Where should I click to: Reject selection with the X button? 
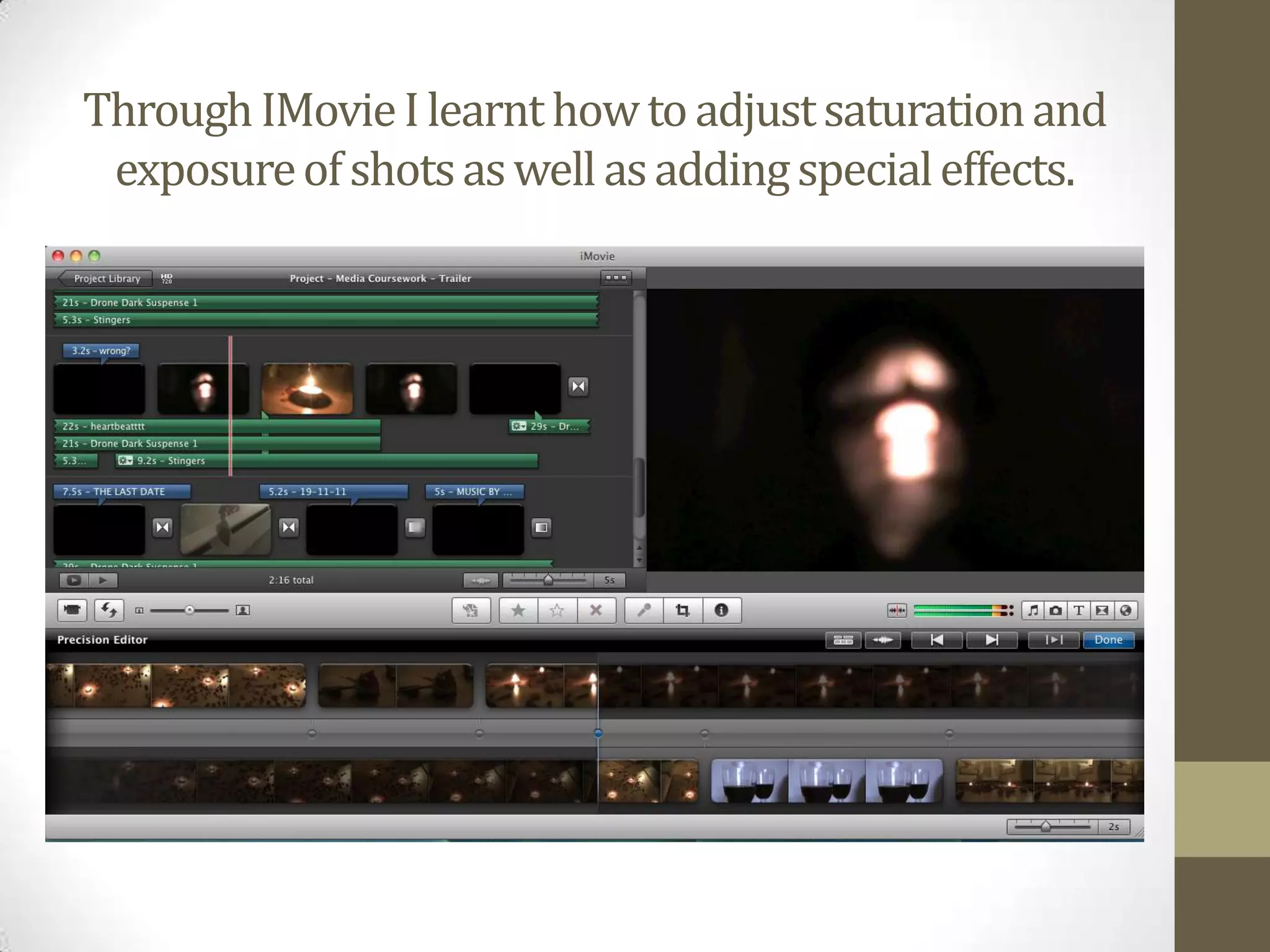point(596,610)
